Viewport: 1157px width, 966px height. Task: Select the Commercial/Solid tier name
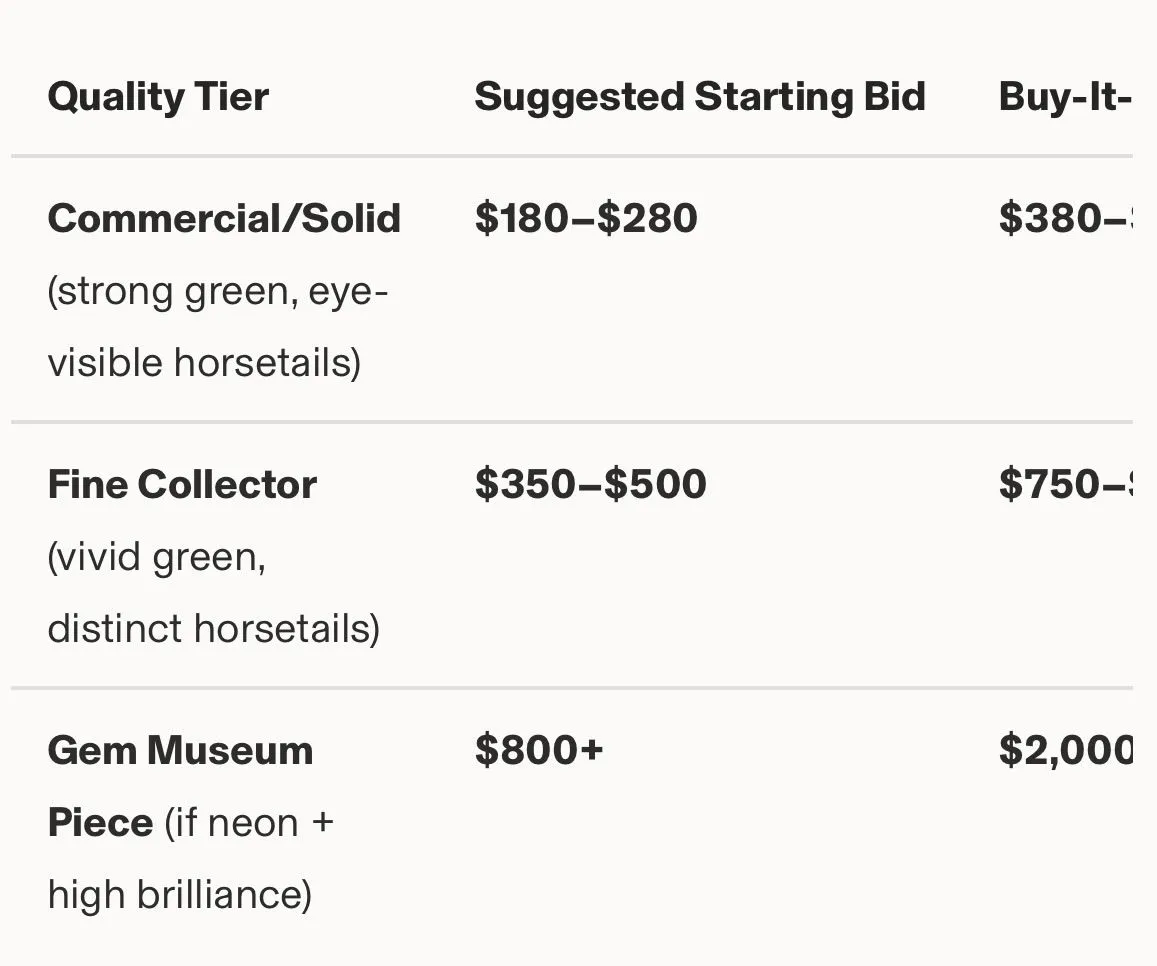coord(224,218)
